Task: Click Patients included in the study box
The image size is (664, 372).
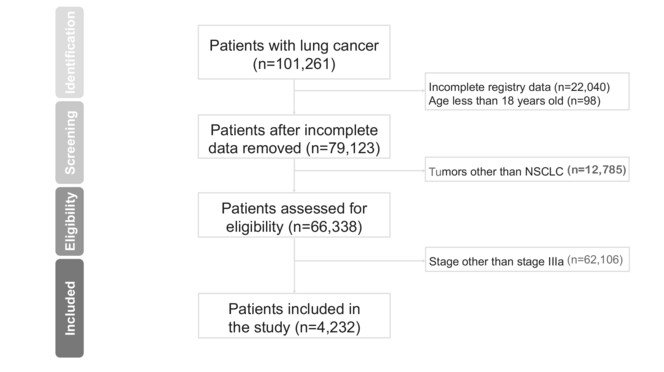Action: (294, 316)
